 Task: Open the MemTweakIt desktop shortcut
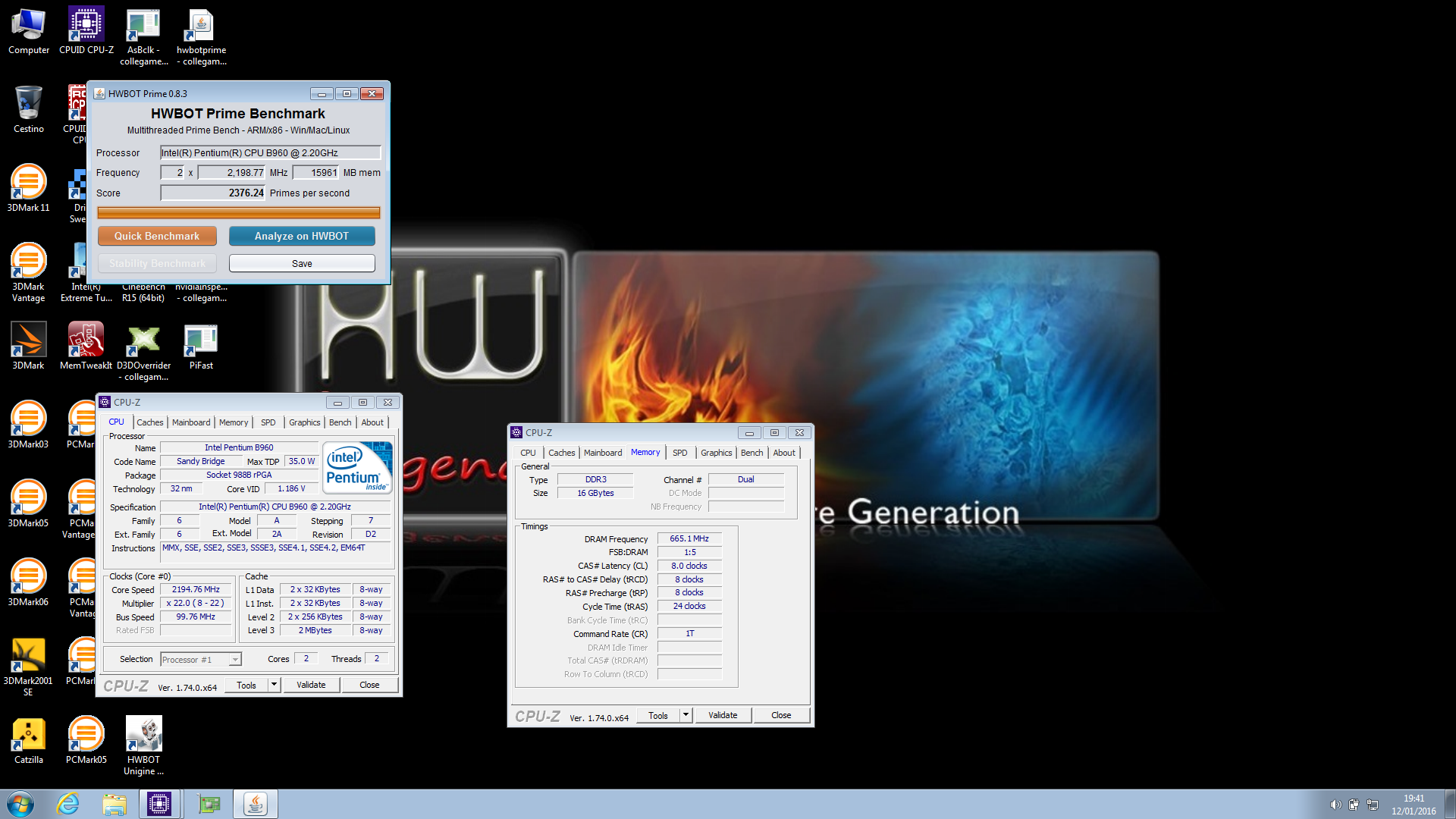click(86, 346)
